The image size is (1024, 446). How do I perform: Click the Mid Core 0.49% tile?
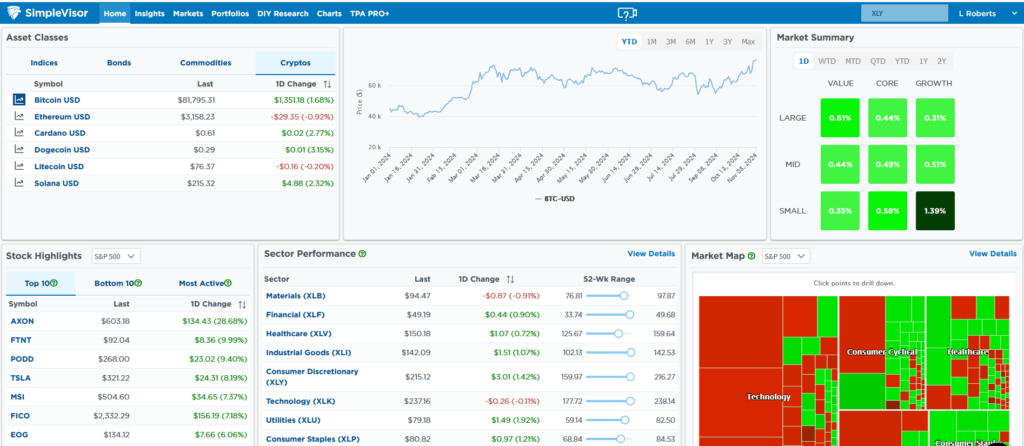tap(888, 165)
